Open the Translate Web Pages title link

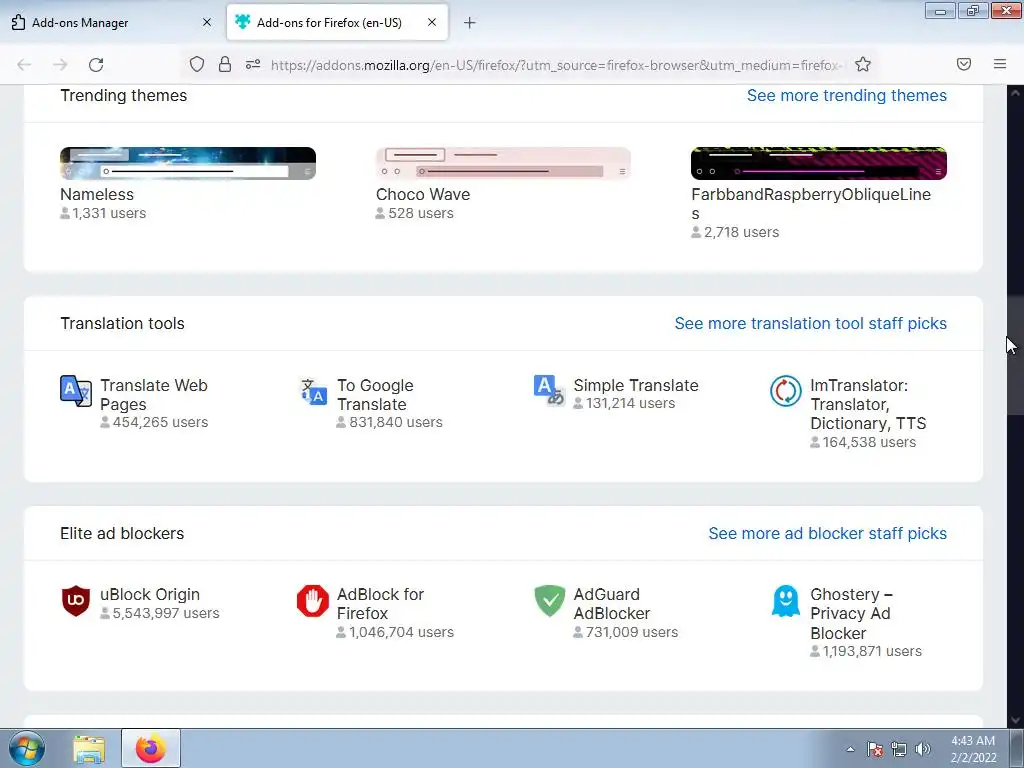click(153, 394)
